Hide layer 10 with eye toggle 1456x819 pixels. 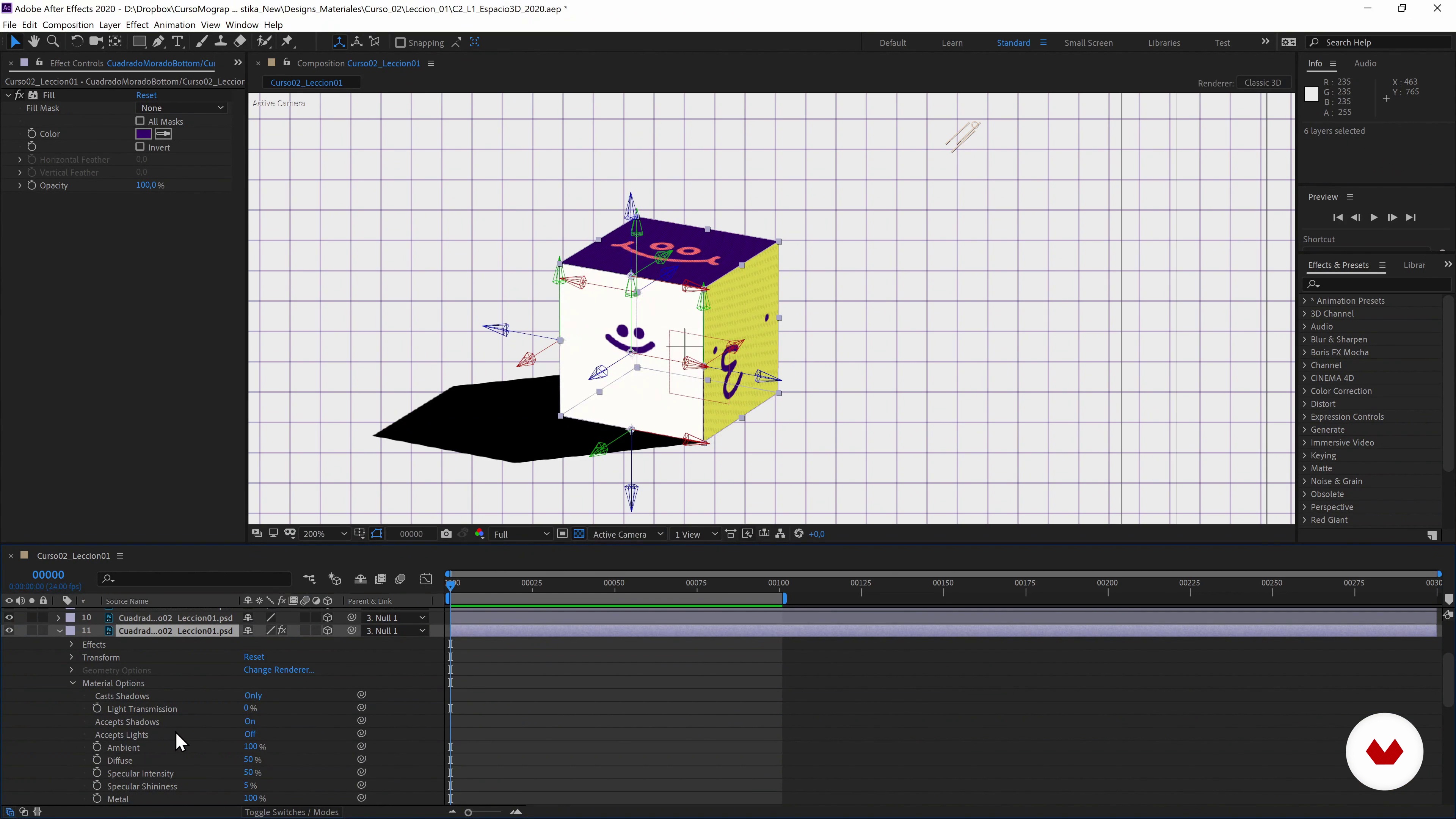tap(9, 617)
